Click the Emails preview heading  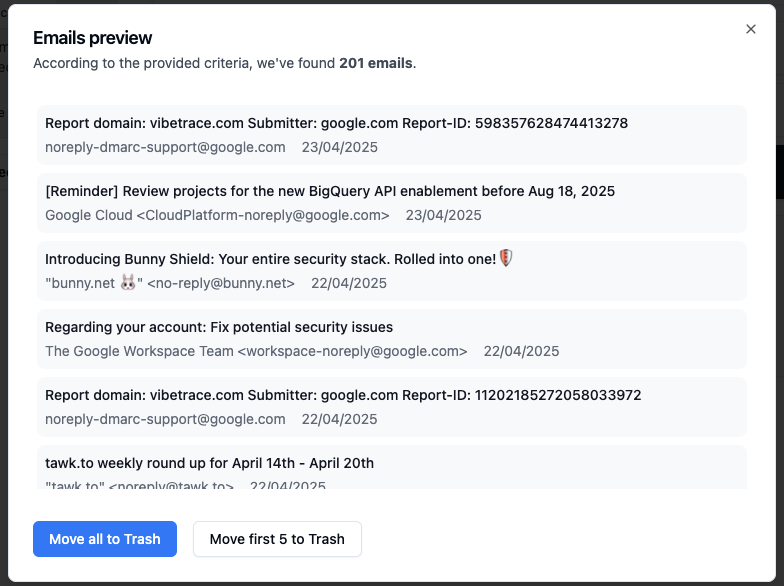pyautogui.click(x=92, y=38)
